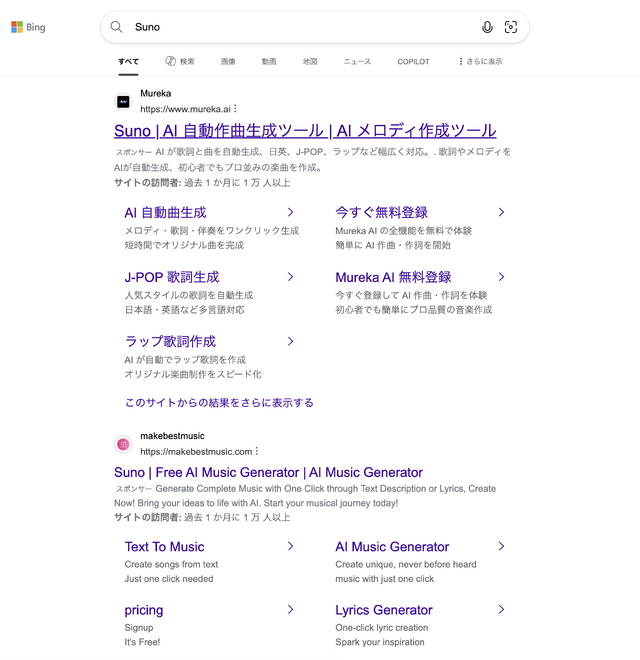This screenshot has height=660, width=640.
Task: Open Suno Free AI Music Generator headline
Action: [268, 472]
